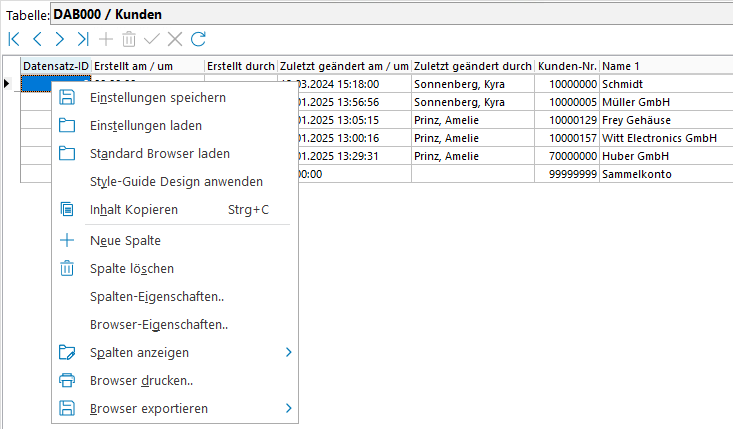
Task: Go to first record navigation icon
Action: 14,39
